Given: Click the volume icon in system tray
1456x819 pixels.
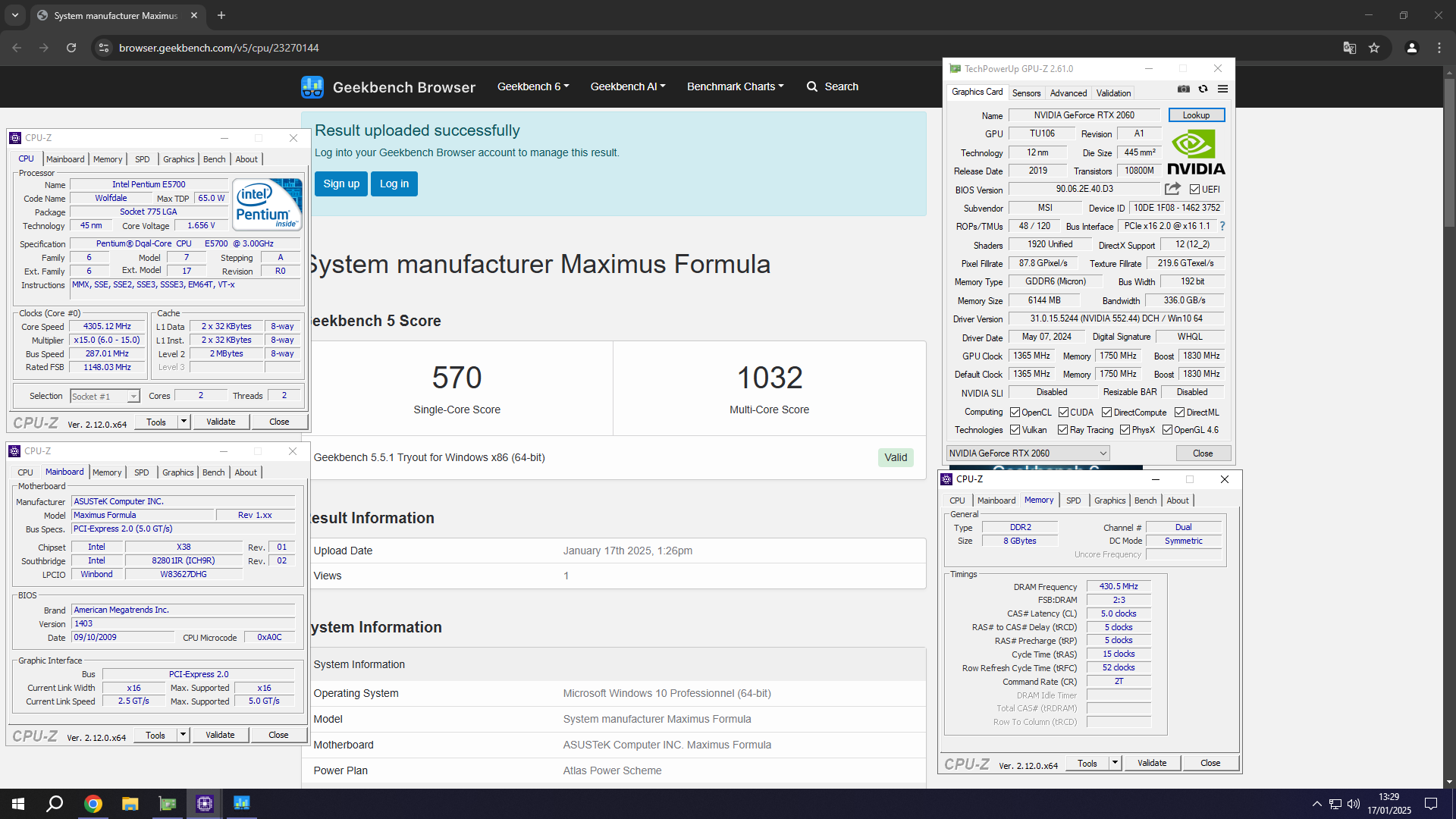Looking at the screenshot, I should pos(1354,804).
